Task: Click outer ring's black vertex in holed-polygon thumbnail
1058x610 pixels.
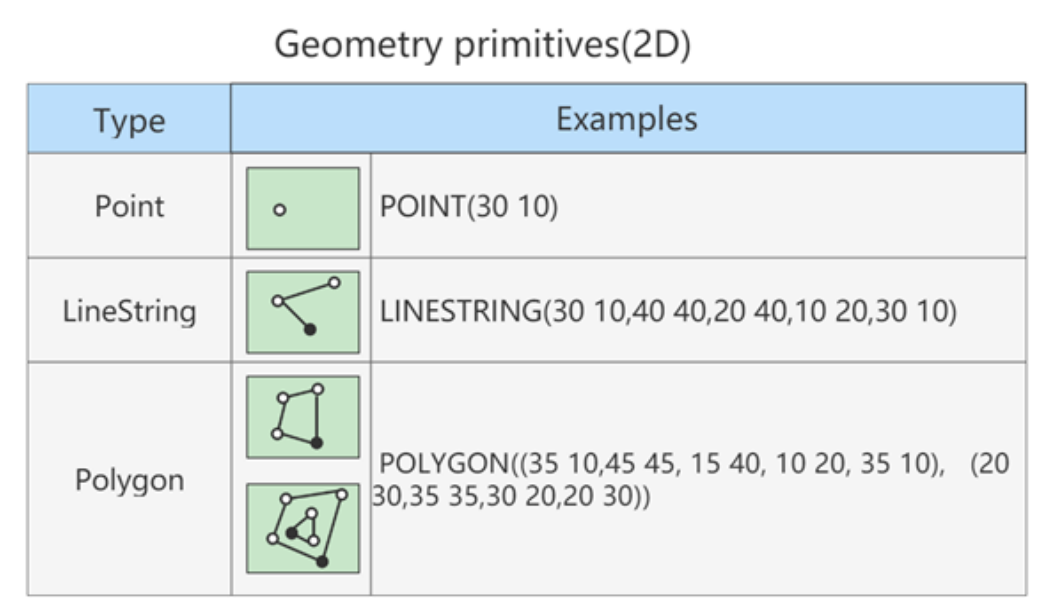Action: (322, 562)
